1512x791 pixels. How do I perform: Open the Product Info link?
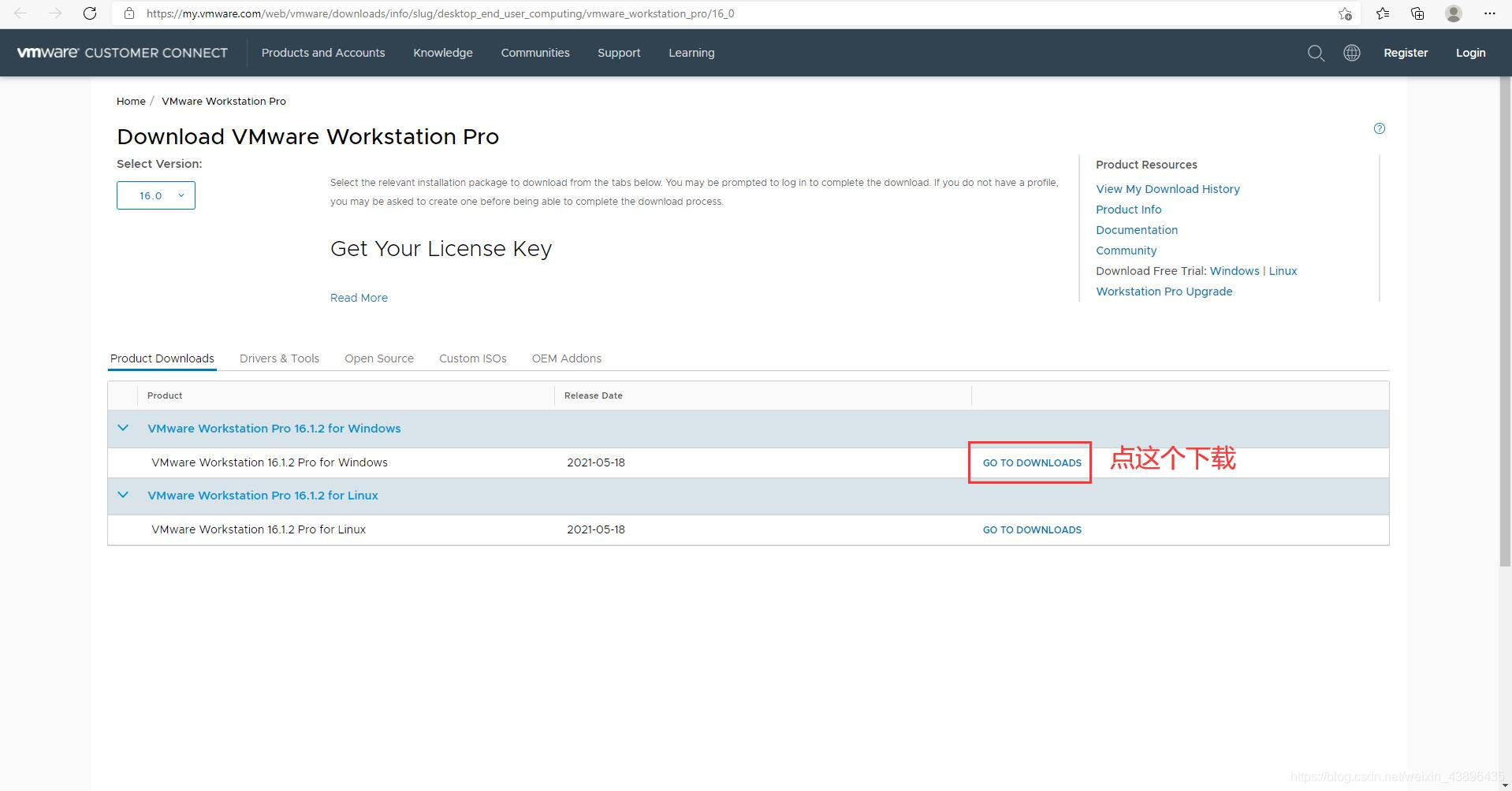coord(1128,210)
